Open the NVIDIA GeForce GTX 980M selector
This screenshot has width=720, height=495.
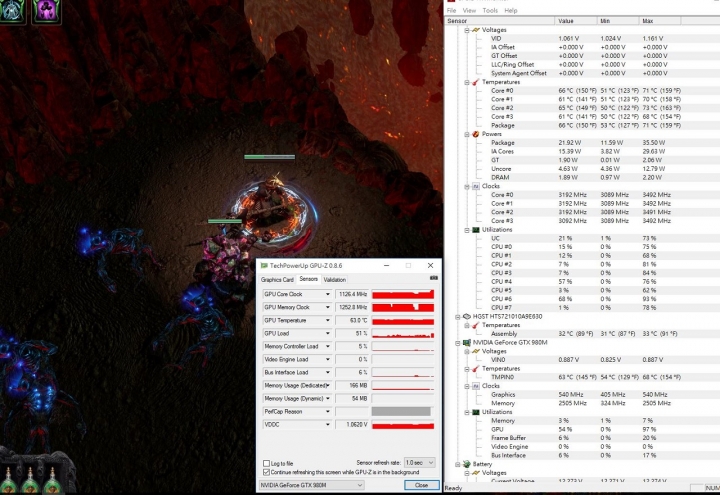click(311, 485)
